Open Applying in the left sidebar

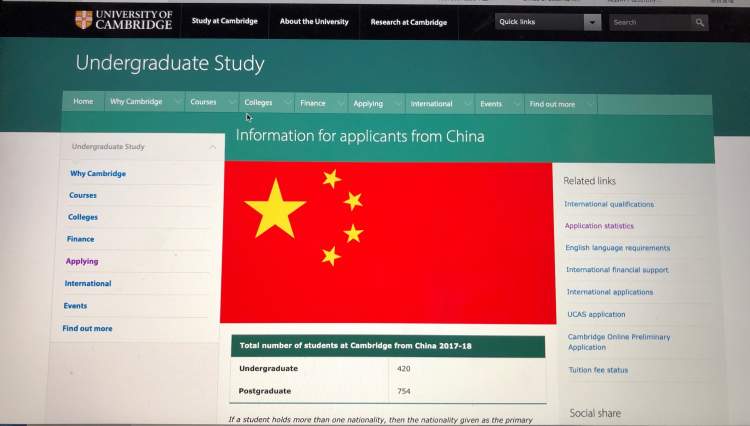82,261
